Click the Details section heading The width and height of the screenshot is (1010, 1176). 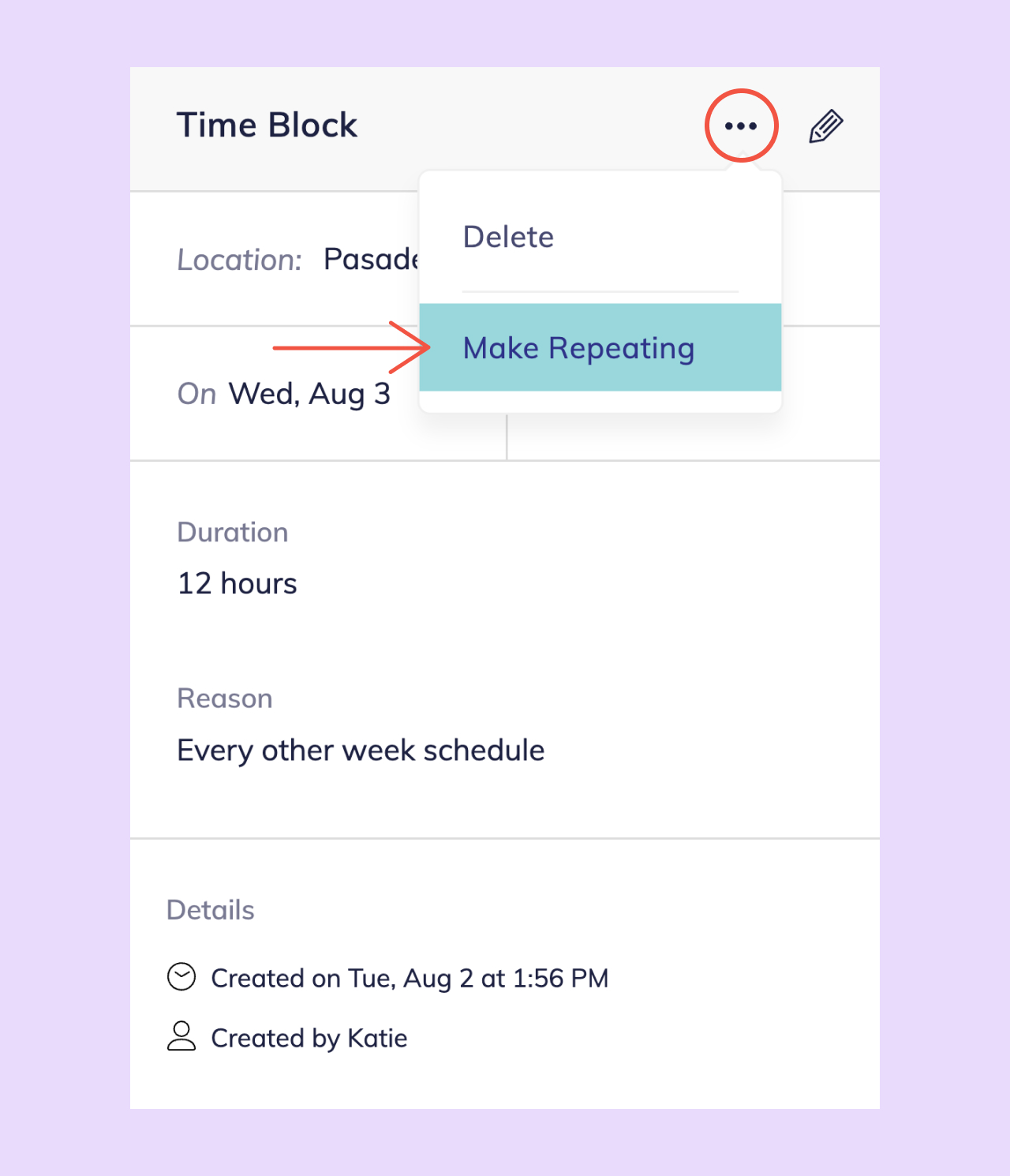(x=211, y=910)
